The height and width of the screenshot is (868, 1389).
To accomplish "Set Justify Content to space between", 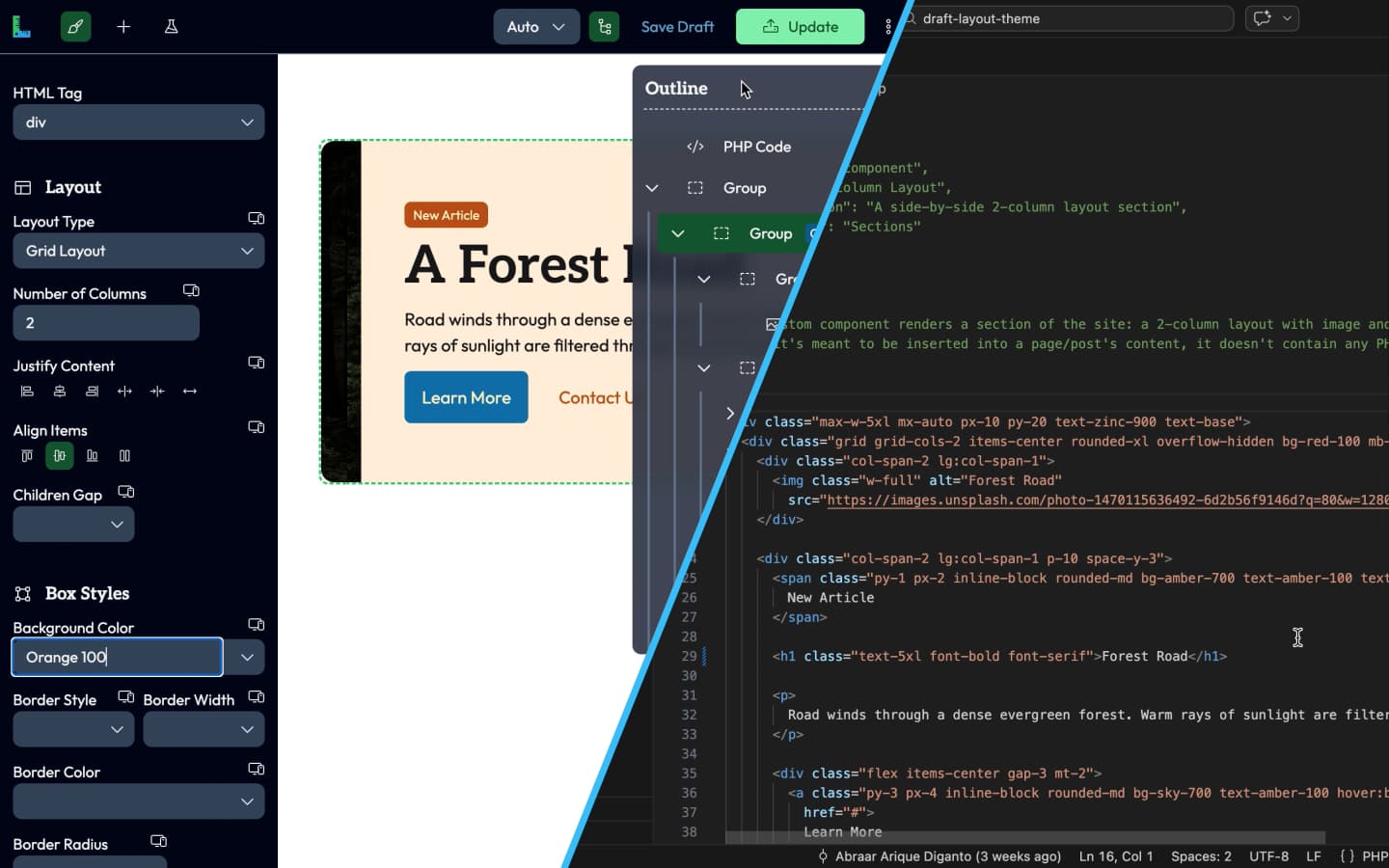I will click(x=124, y=392).
